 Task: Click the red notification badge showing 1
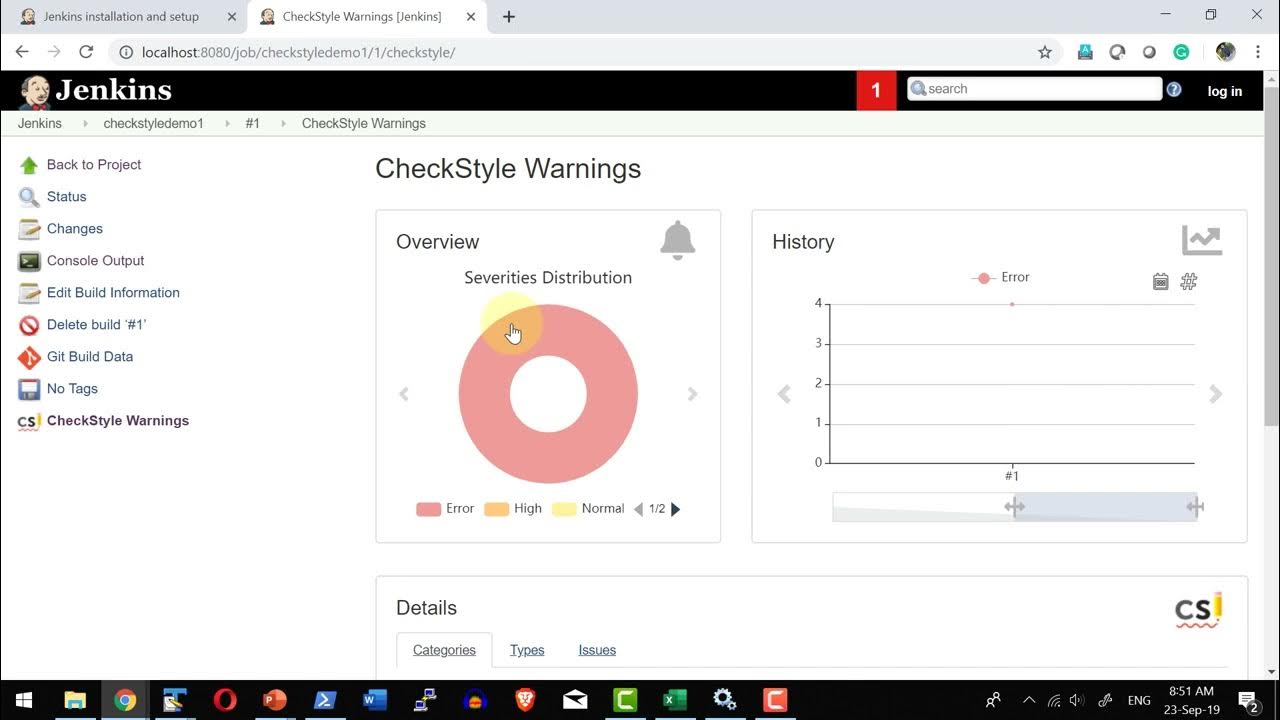[x=876, y=91]
